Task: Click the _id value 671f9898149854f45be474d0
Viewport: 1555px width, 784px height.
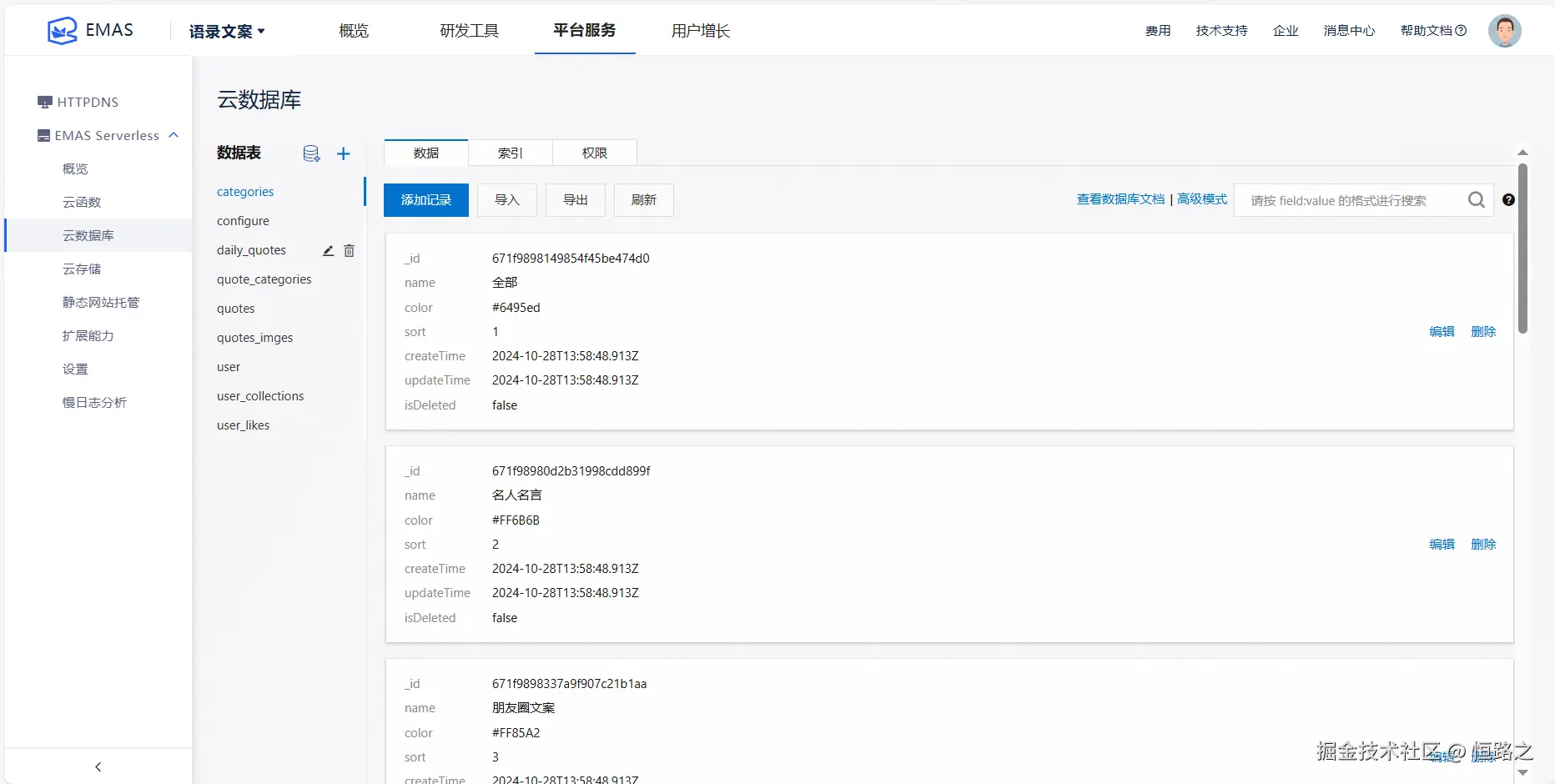Action: 571,259
